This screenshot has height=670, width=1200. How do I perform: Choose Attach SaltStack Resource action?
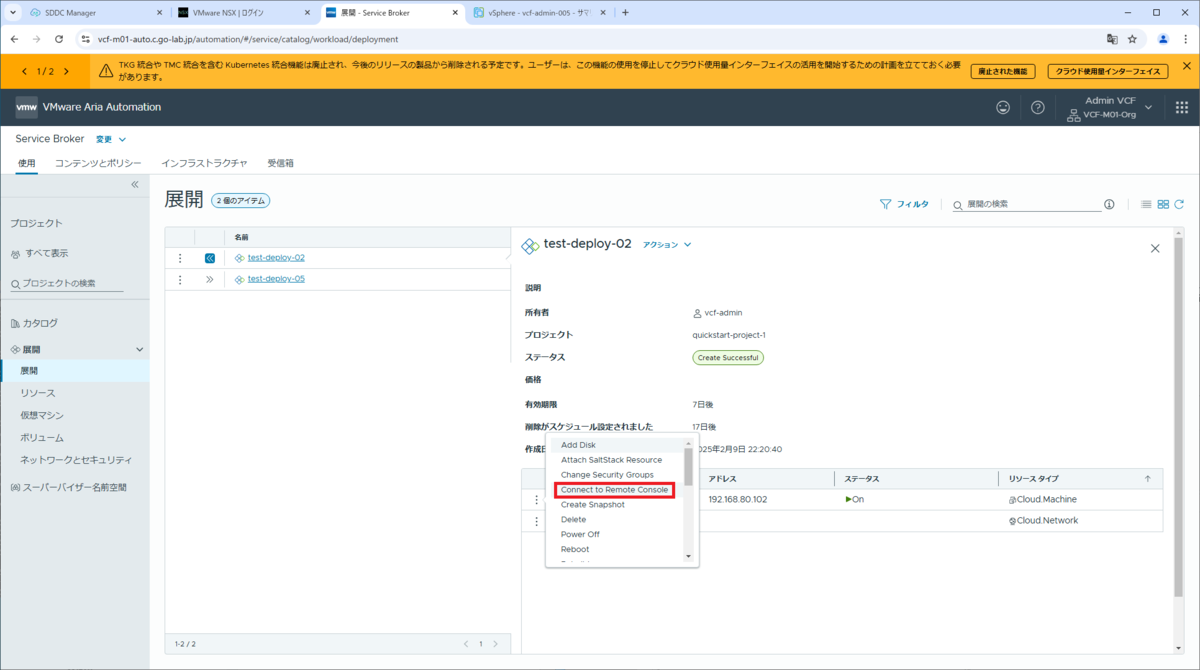[611, 460]
